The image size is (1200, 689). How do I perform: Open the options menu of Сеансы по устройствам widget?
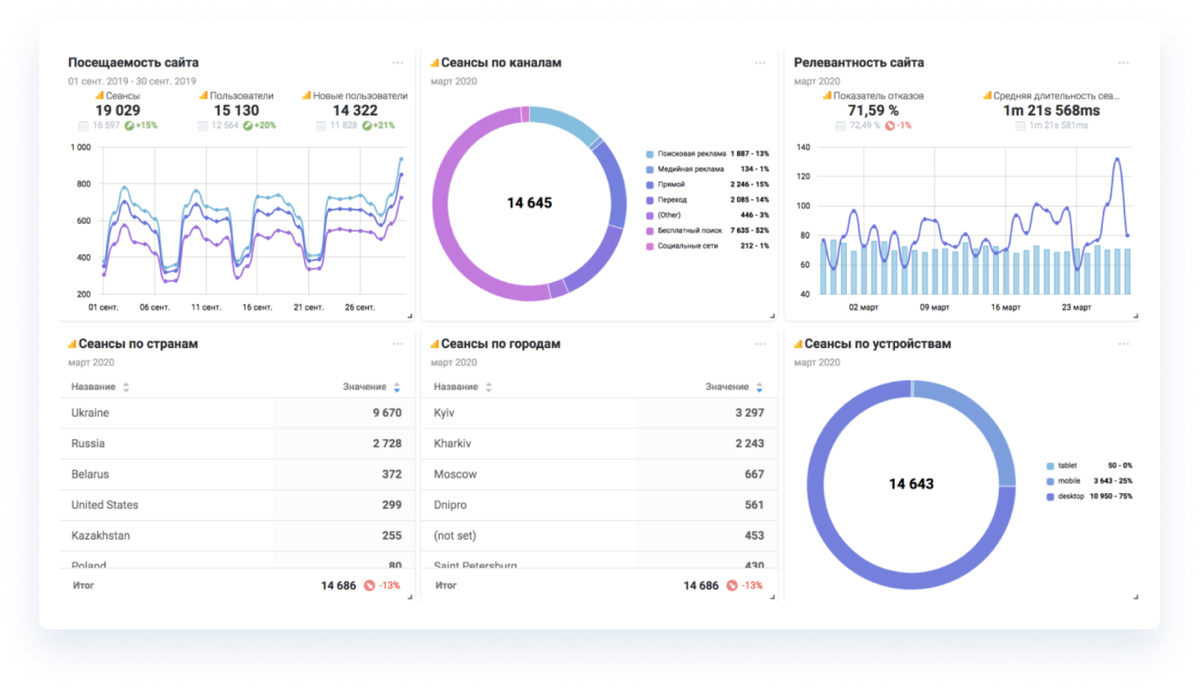[1123, 344]
